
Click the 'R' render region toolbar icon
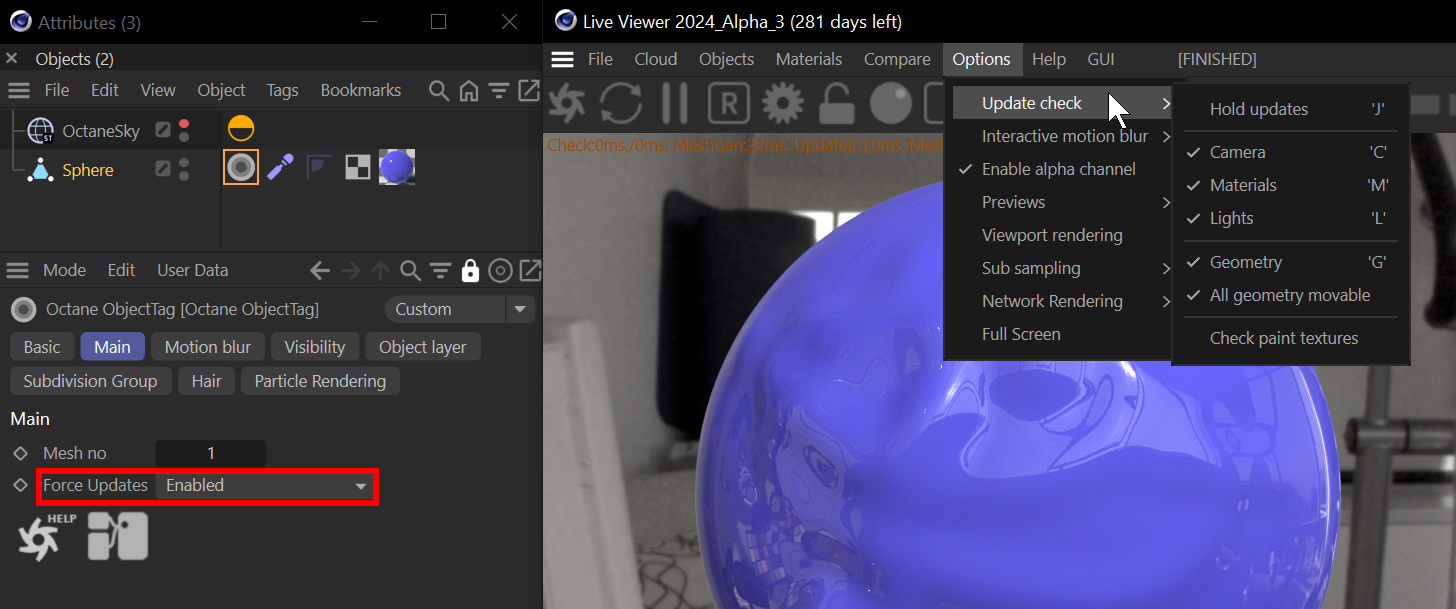(x=729, y=103)
